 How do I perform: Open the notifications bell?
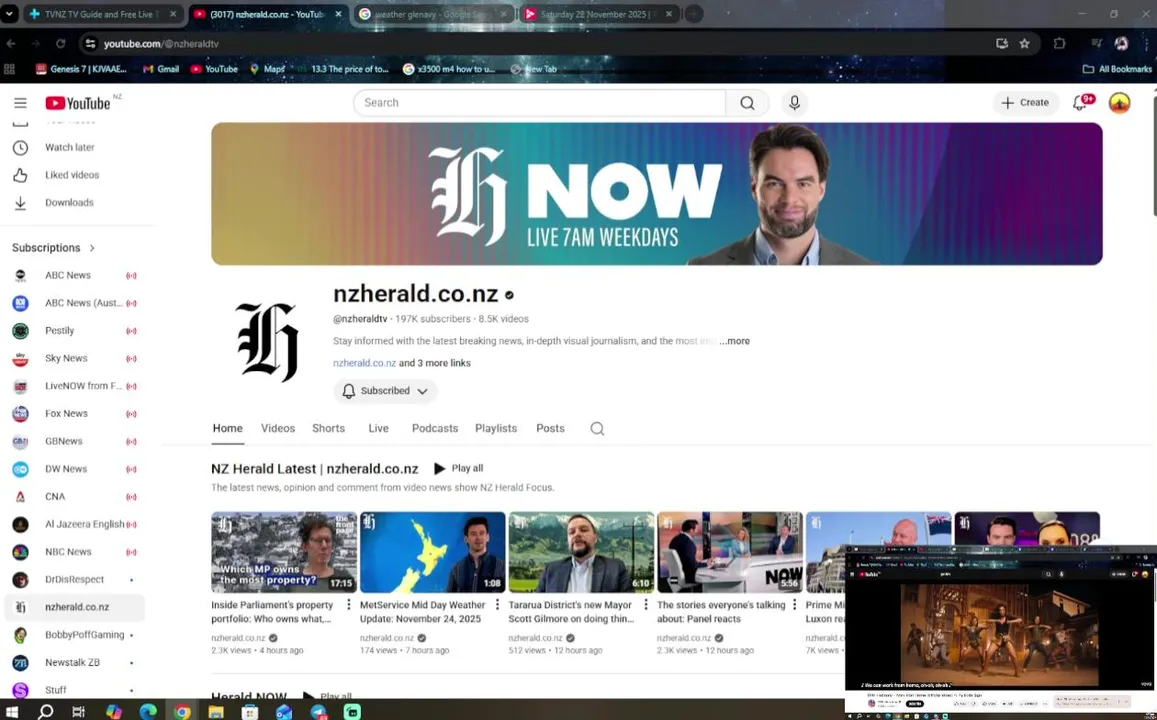[1080, 103]
